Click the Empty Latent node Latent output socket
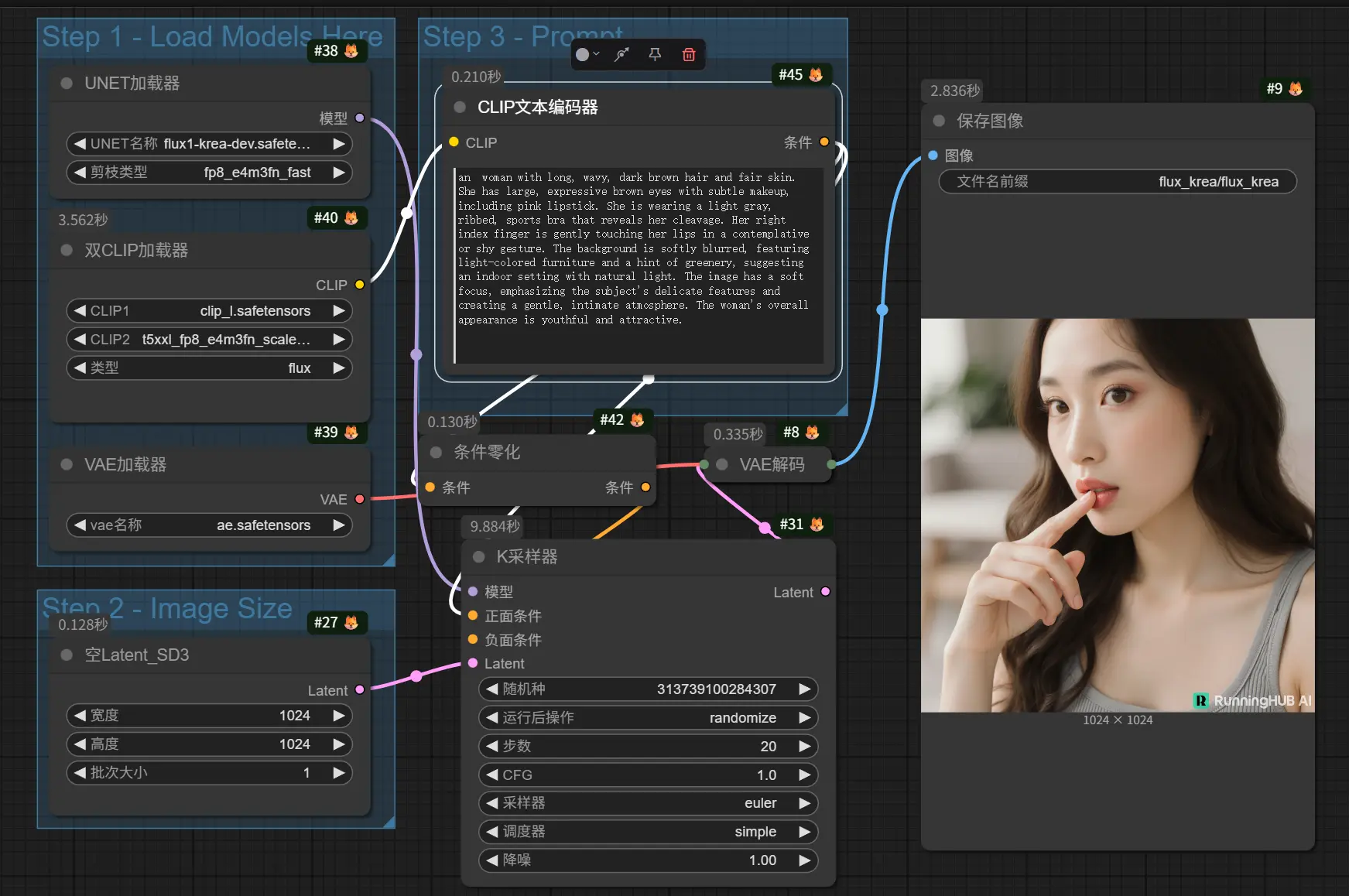The image size is (1349, 896). tap(359, 689)
